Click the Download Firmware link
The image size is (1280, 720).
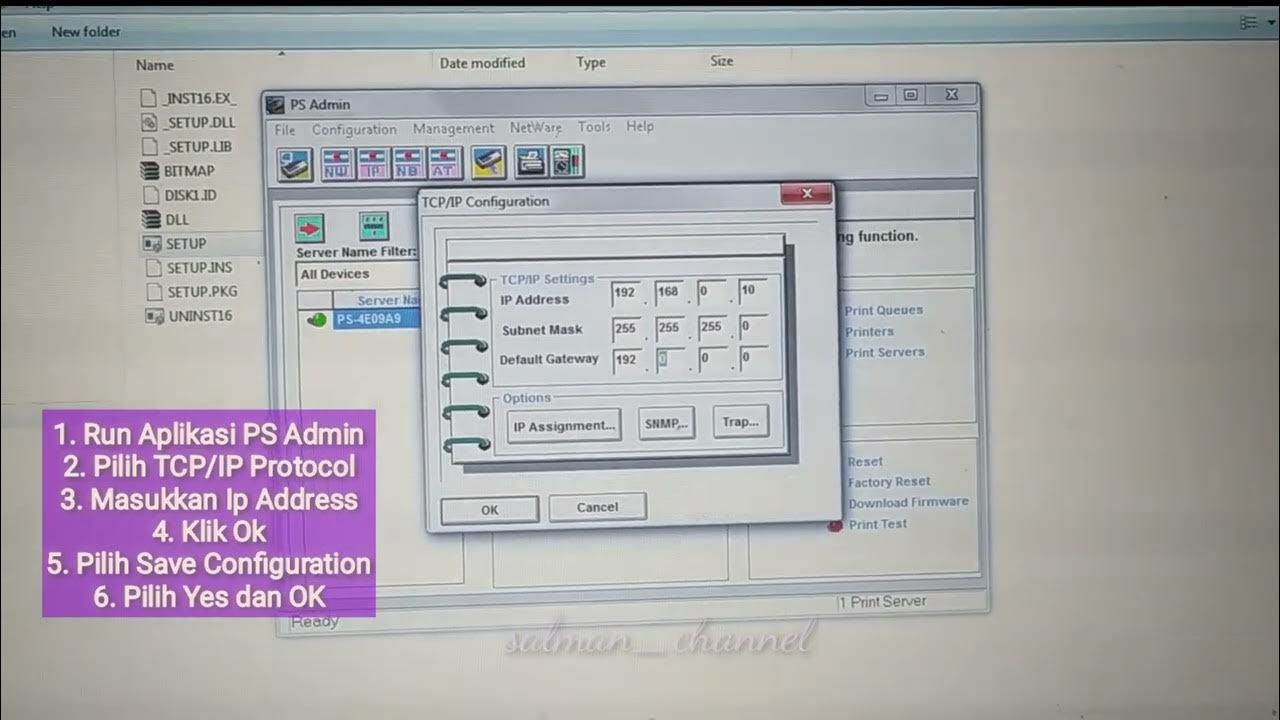tap(908, 502)
